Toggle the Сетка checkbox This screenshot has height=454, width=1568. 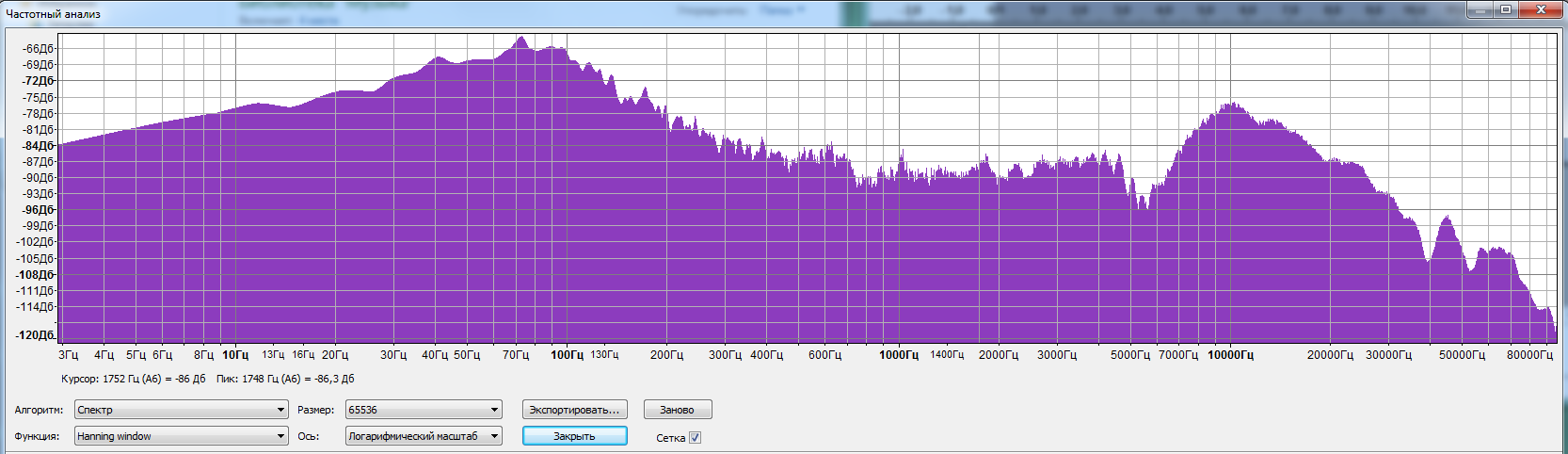tap(695, 437)
